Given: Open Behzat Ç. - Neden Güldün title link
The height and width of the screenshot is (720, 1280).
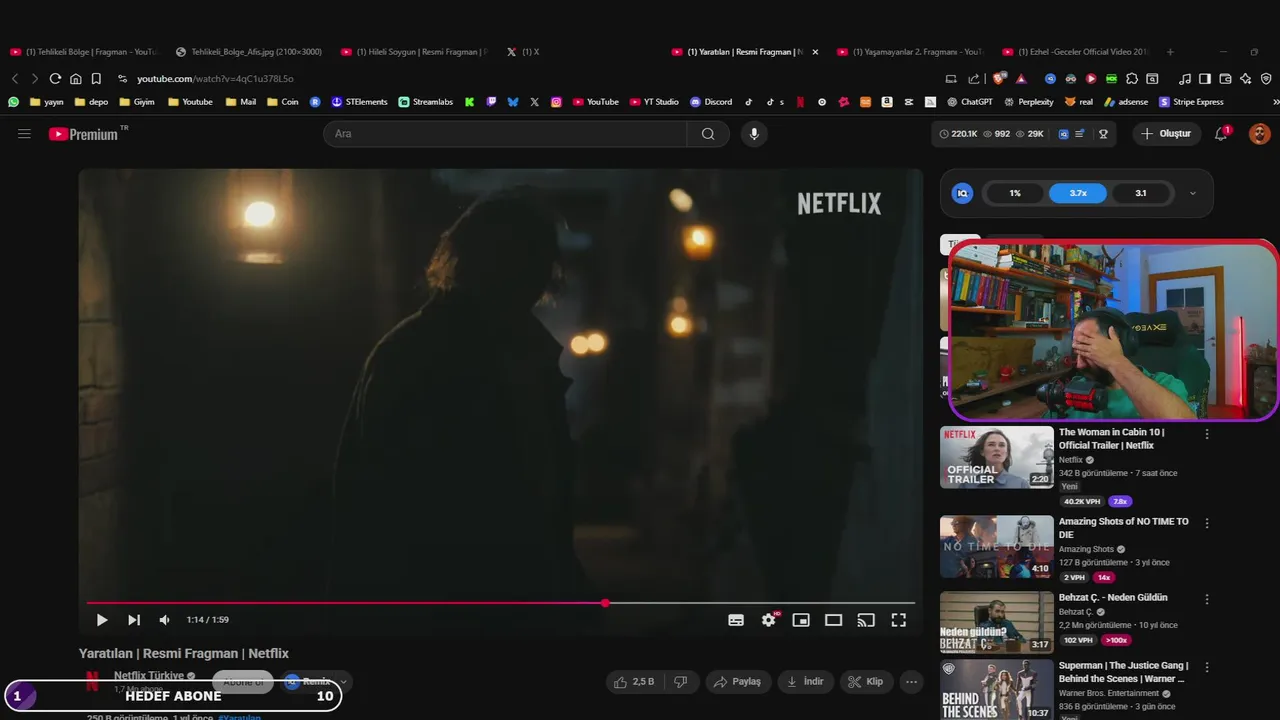Looking at the screenshot, I should (1113, 598).
